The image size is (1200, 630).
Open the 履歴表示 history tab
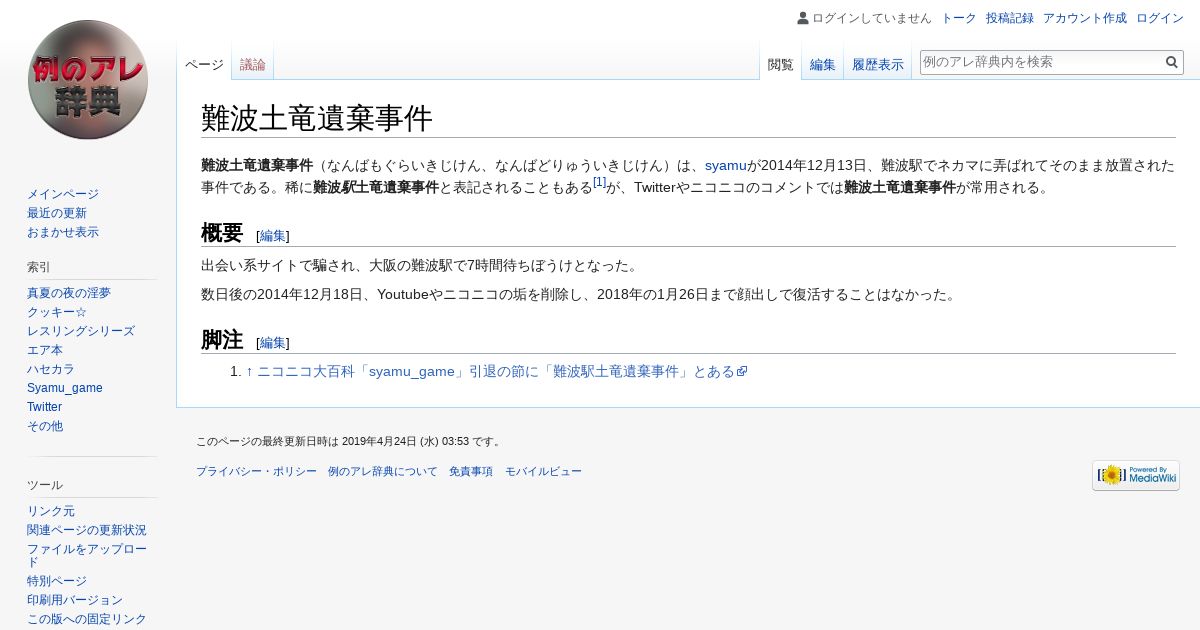tap(878, 65)
